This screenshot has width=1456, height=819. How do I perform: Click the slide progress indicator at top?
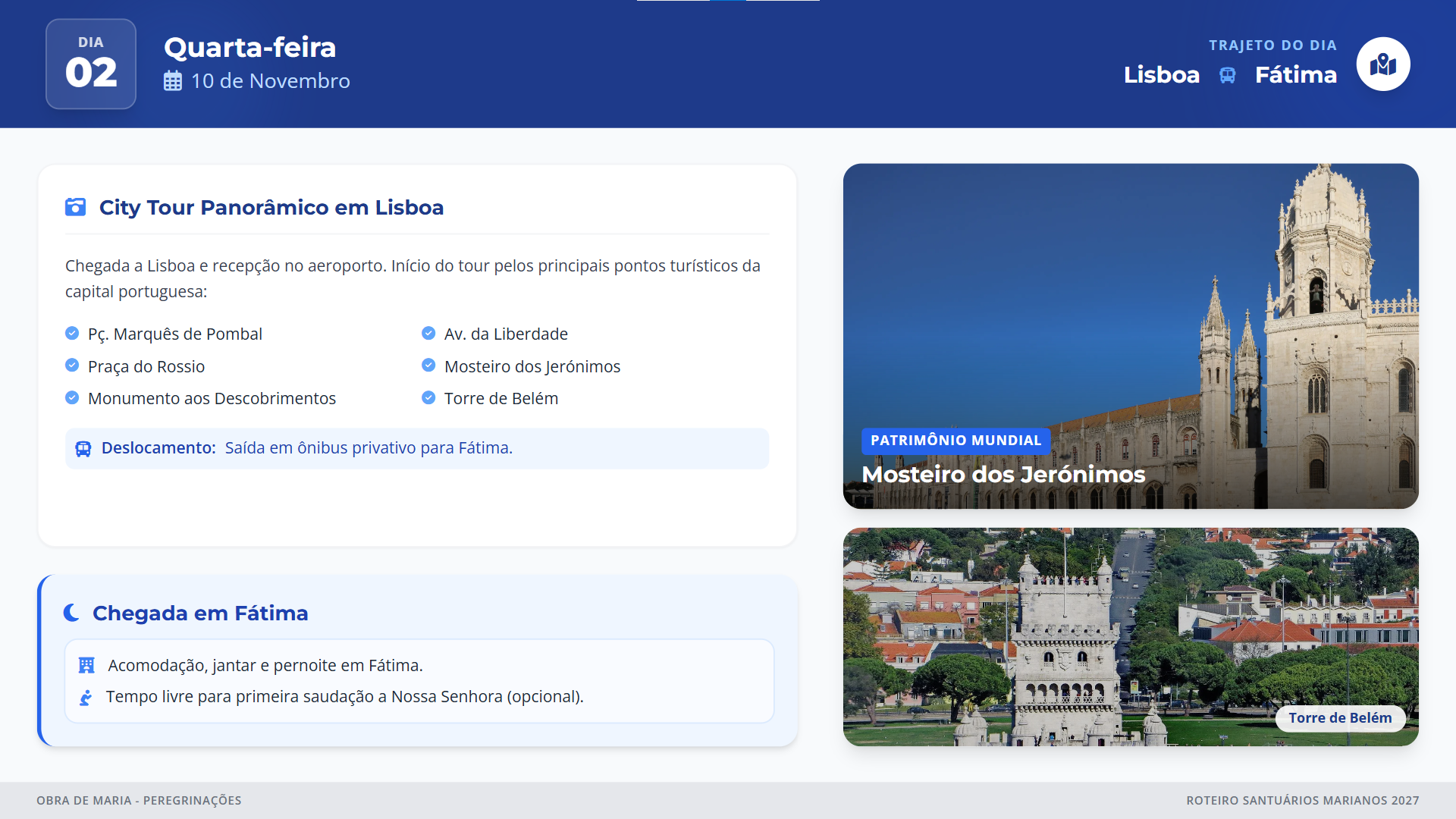[728, 2]
